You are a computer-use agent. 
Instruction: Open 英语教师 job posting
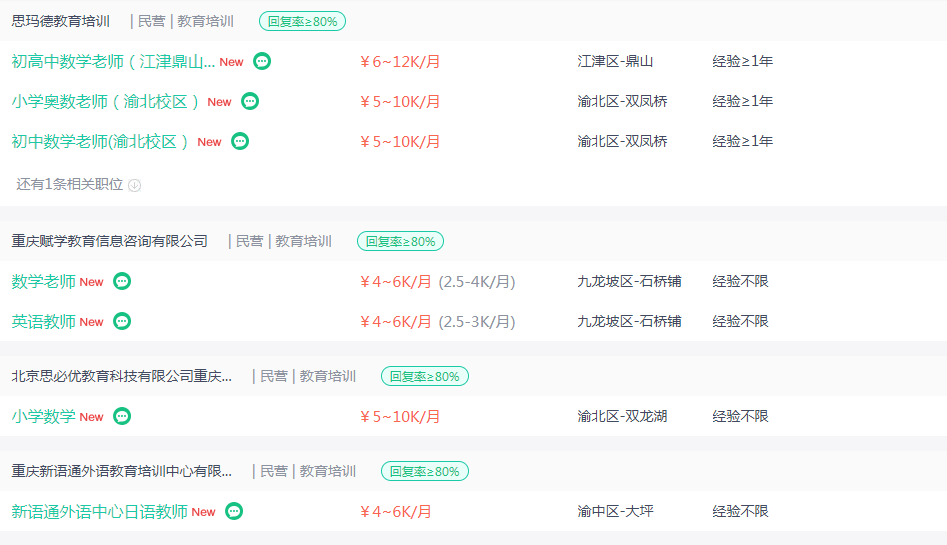(x=43, y=321)
